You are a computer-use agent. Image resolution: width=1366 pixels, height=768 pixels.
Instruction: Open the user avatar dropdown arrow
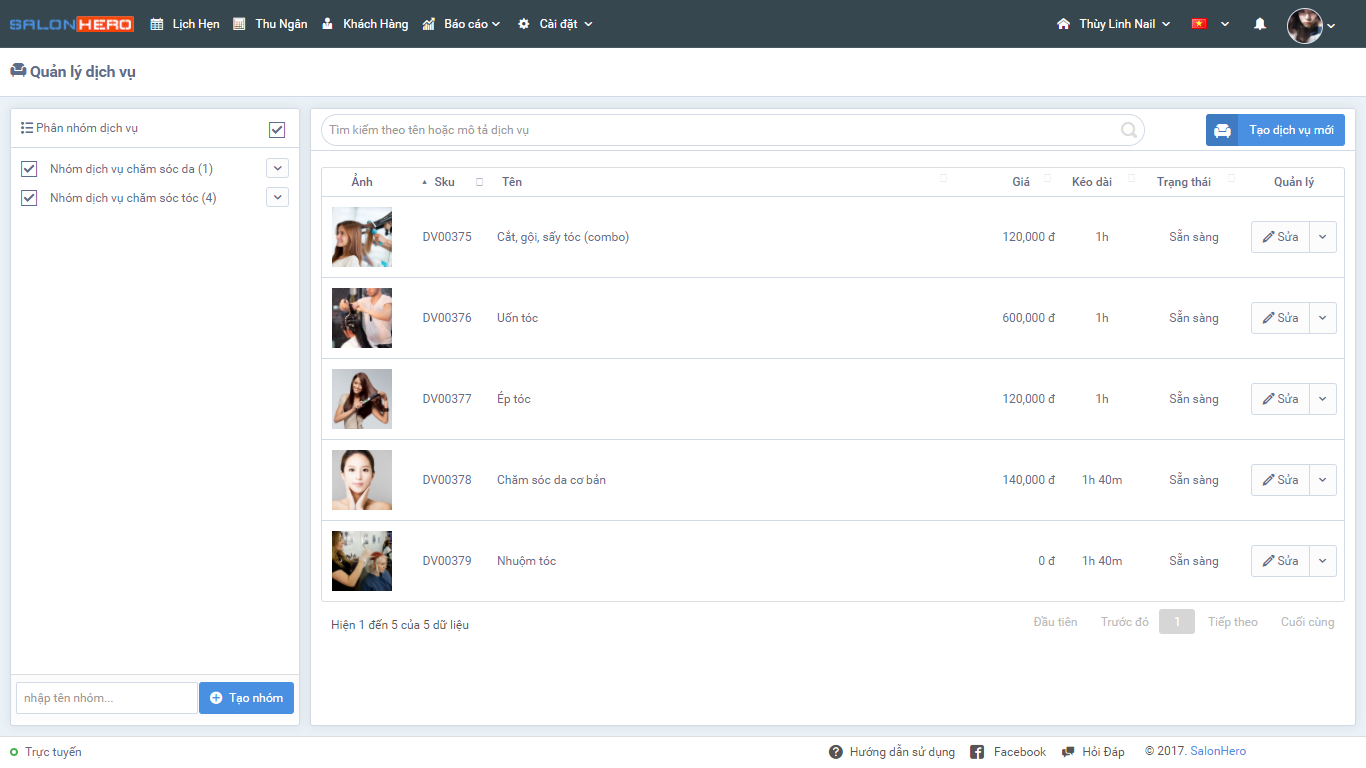(x=1331, y=26)
